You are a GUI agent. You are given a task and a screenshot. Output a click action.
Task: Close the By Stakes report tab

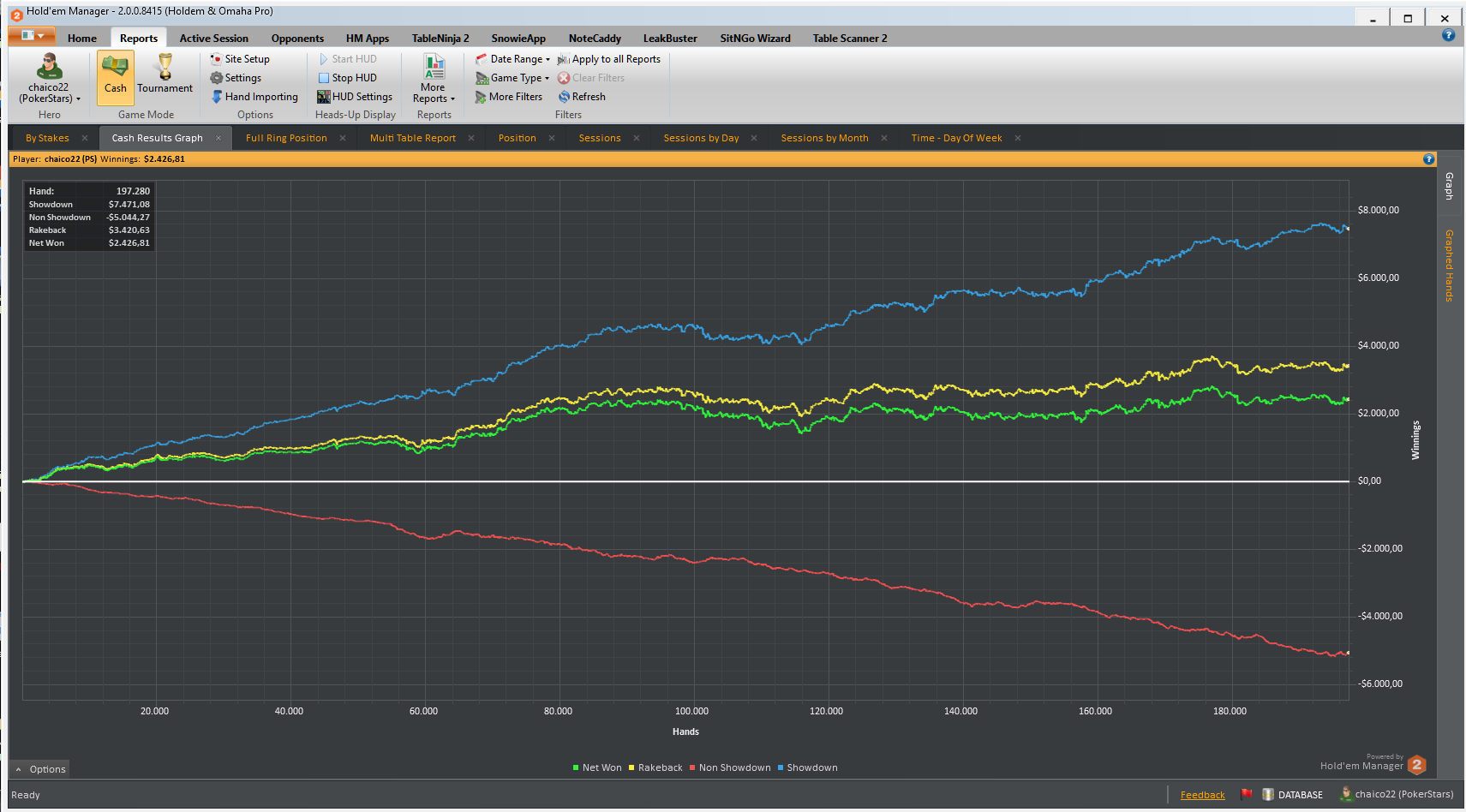(85, 138)
